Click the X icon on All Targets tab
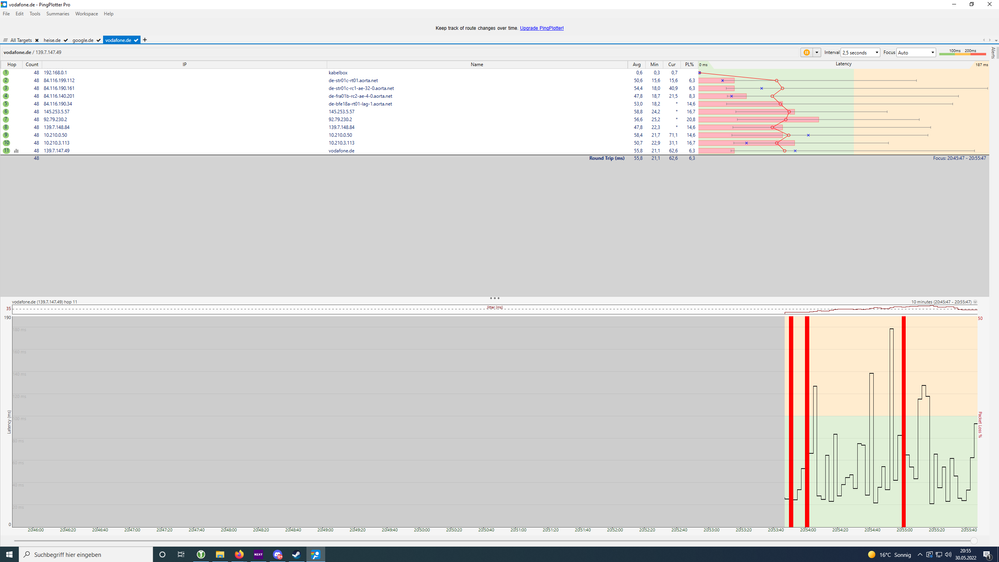The width and height of the screenshot is (999, 562). pos(37,40)
